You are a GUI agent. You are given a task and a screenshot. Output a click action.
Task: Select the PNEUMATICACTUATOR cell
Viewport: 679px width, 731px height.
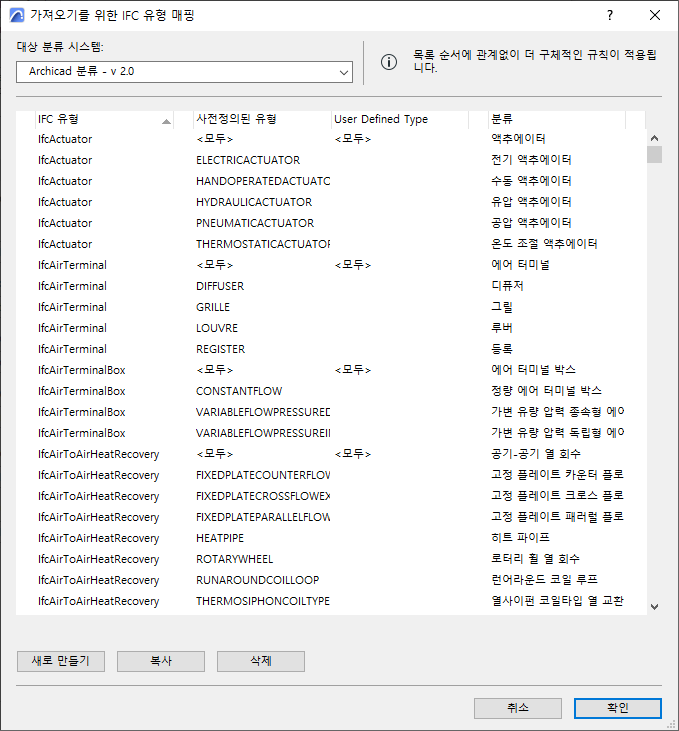pyautogui.click(x=255, y=223)
